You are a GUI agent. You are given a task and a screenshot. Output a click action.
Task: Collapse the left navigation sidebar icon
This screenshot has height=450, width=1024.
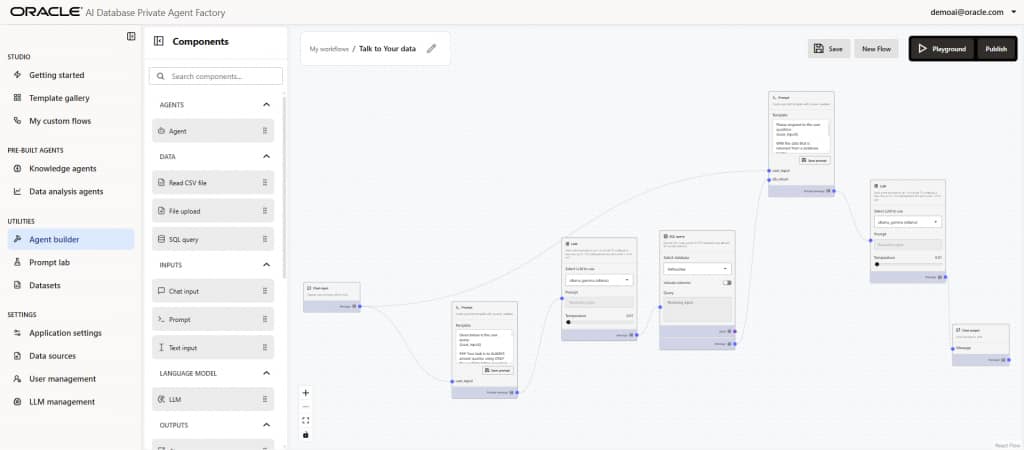[131, 37]
